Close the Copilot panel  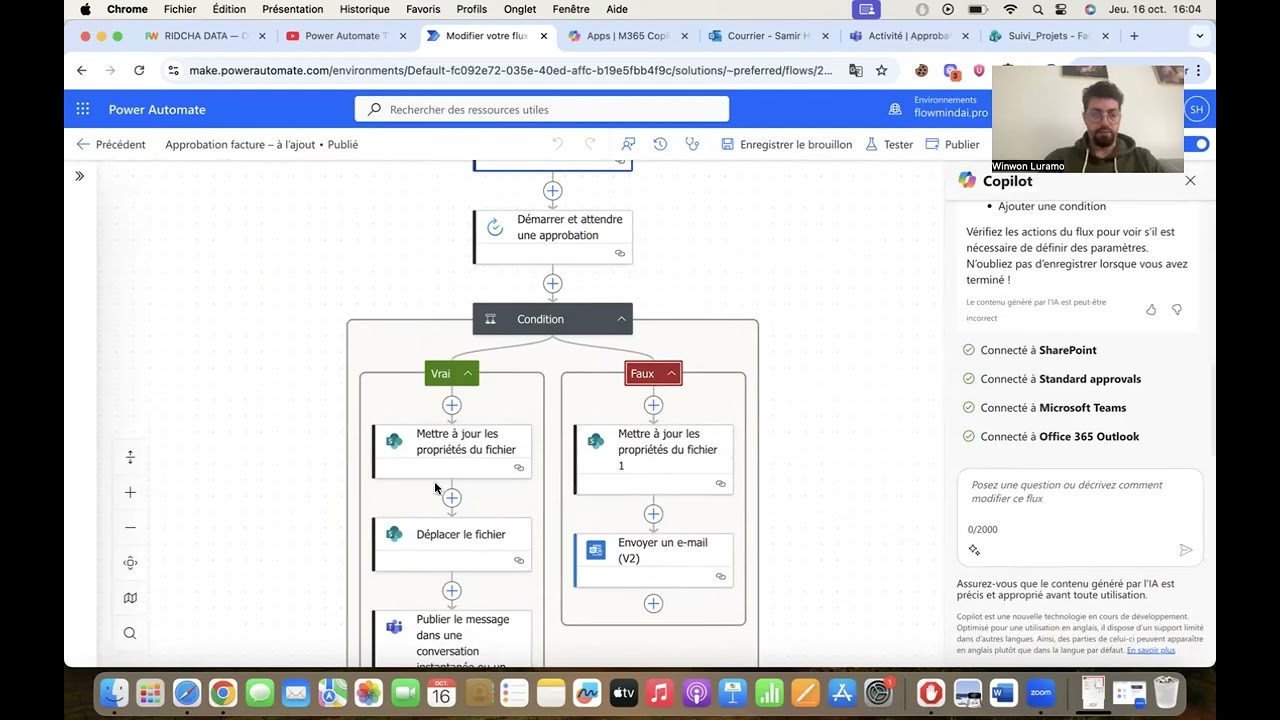[1190, 181]
